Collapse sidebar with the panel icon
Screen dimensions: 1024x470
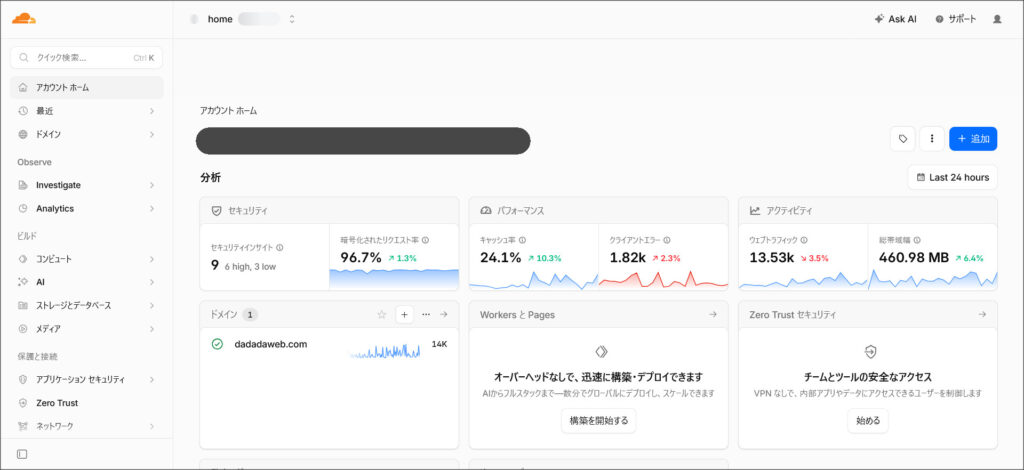click(x=22, y=454)
